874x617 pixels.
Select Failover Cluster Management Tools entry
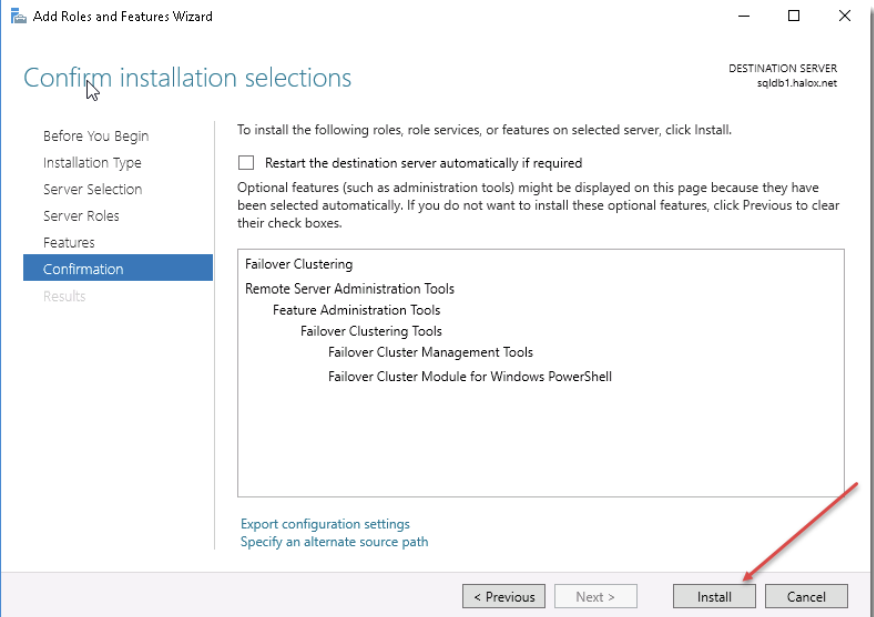coord(430,352)
